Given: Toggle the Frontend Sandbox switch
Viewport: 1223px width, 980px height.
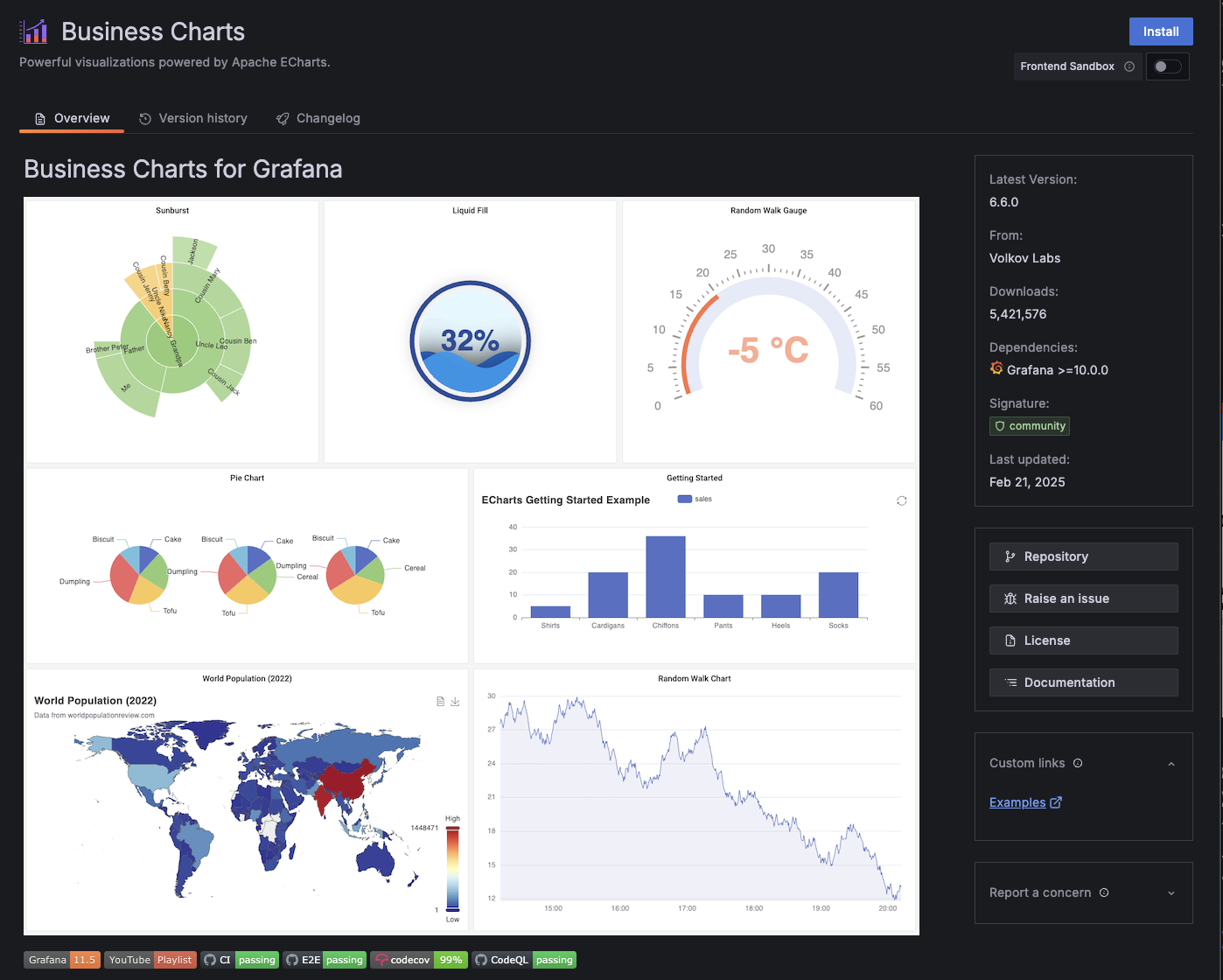Looking at the screenshot, I should click(1167, 66).
